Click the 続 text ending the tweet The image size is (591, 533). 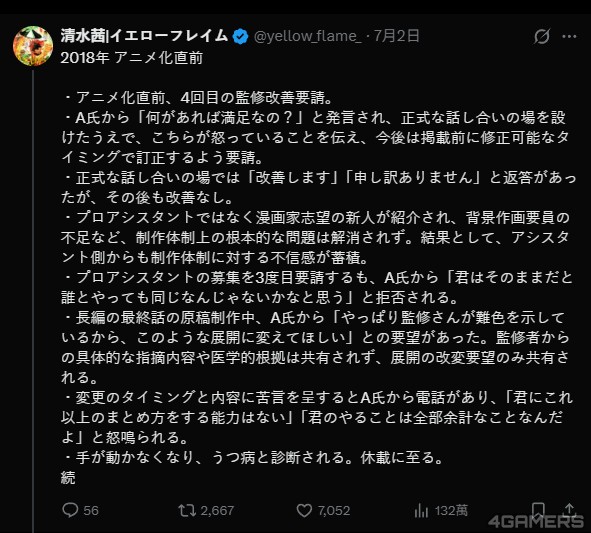[68, 478]
